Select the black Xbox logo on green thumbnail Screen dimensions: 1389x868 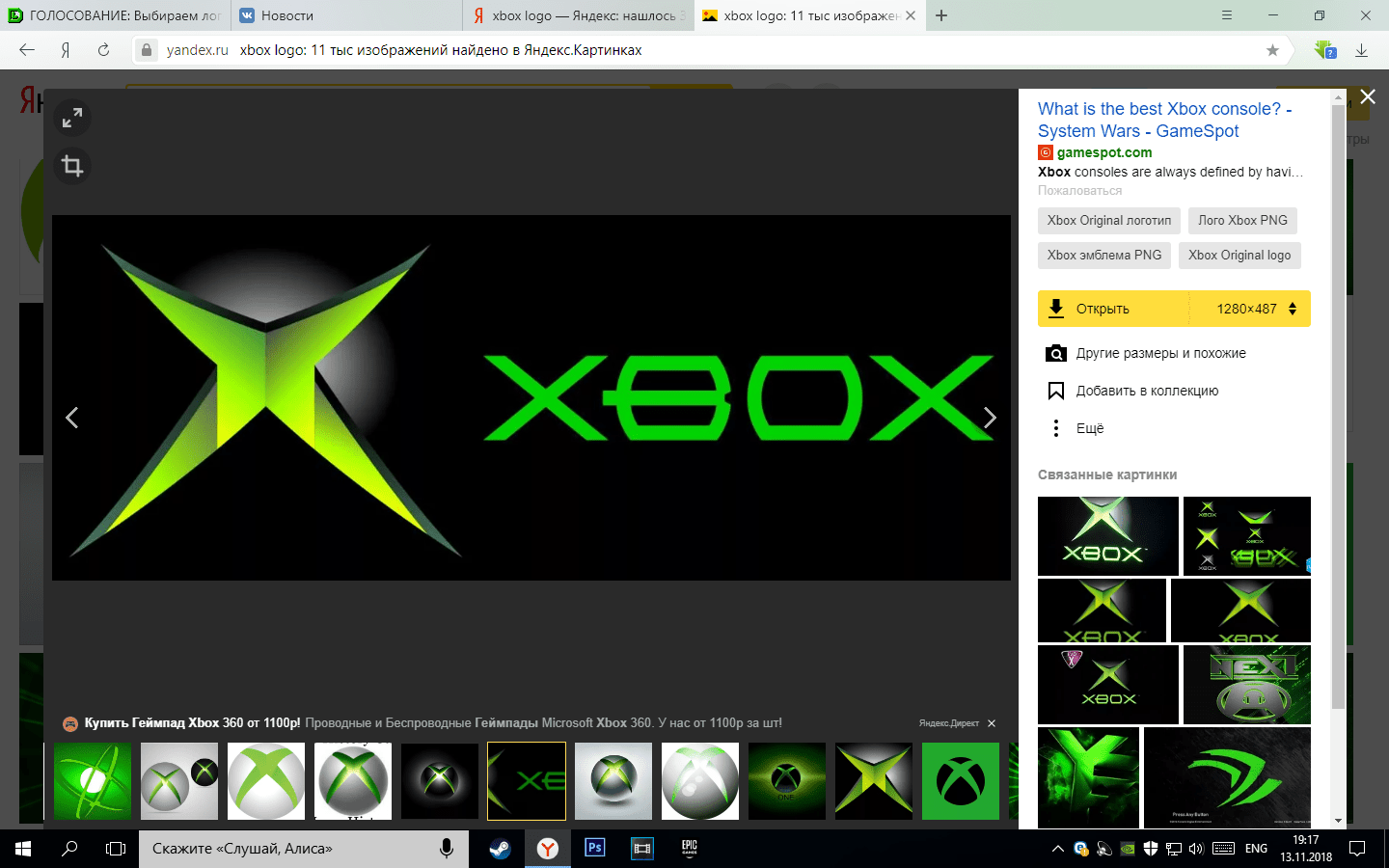[x=961, y=781]
